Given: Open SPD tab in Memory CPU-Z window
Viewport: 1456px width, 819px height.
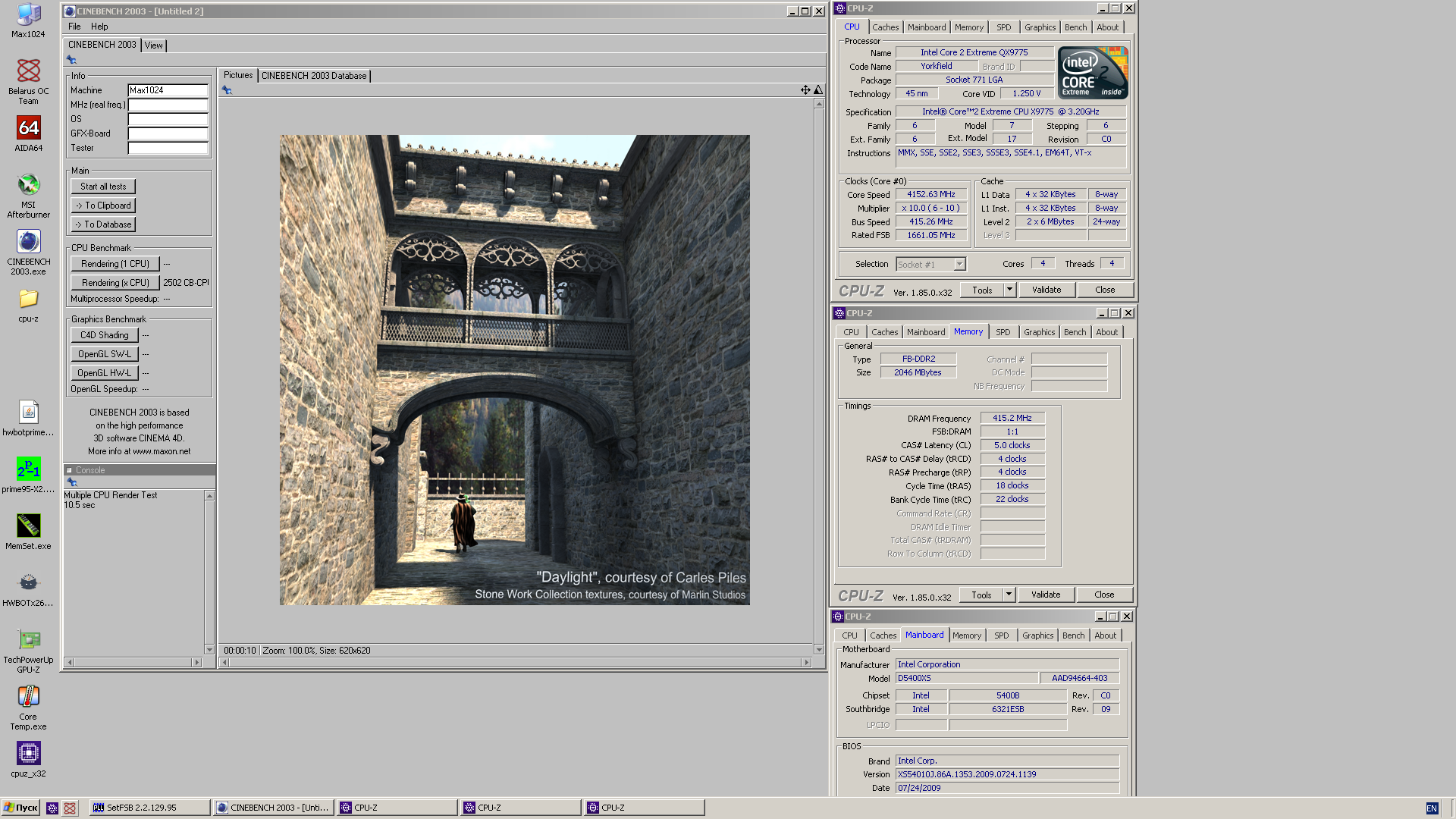Looking at the screenshot, I should coord(1003,332).
